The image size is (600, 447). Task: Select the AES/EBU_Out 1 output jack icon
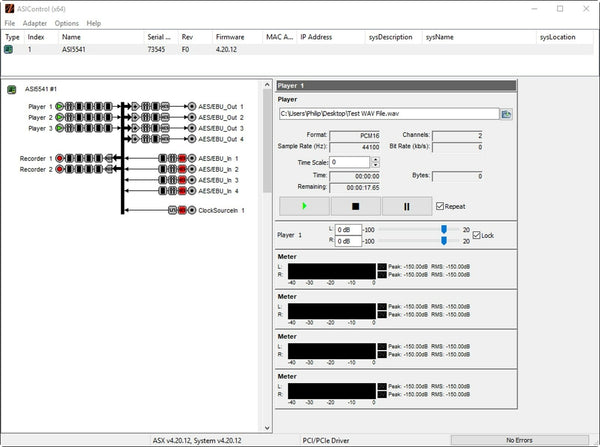tap(190, 105)
